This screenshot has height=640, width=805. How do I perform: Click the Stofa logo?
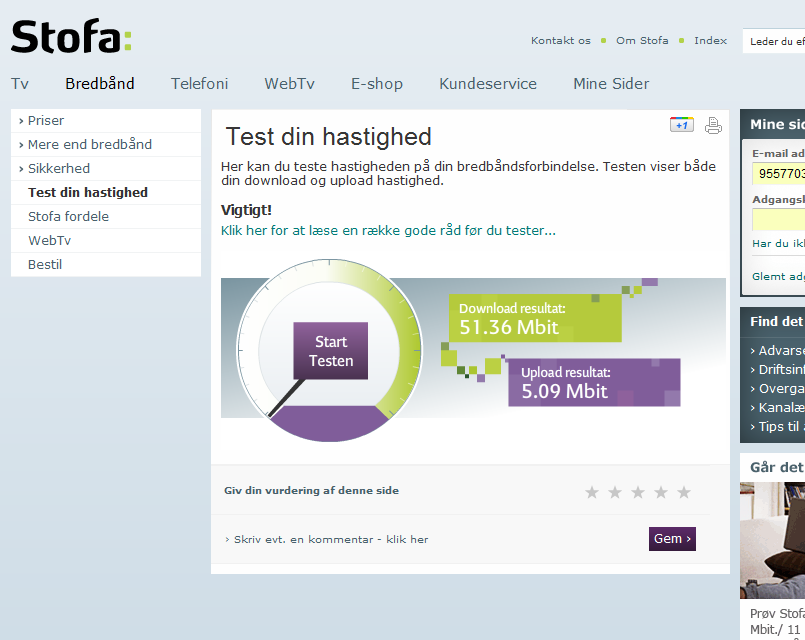click(x=71, y=36)
